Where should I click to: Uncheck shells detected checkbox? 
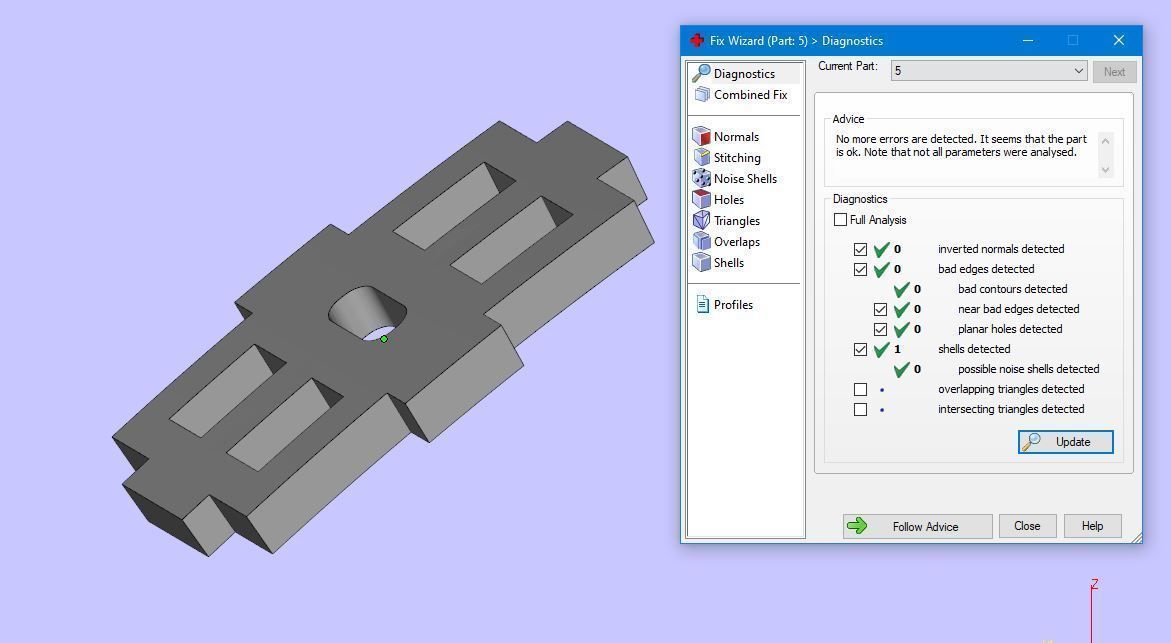[860, 350]
